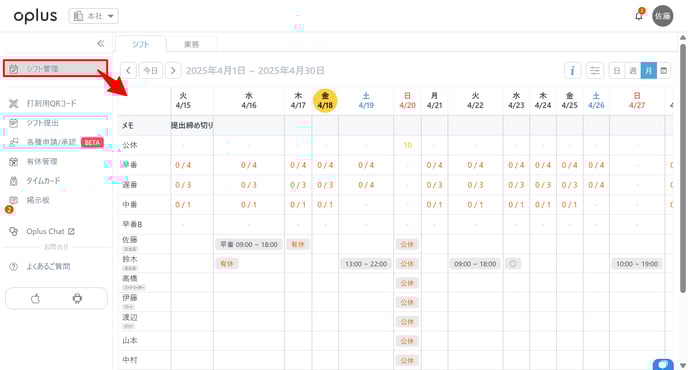Switch to week view (週)
Image resolution: width=688 pixels, height=370 pixels.
click(633, 71)
